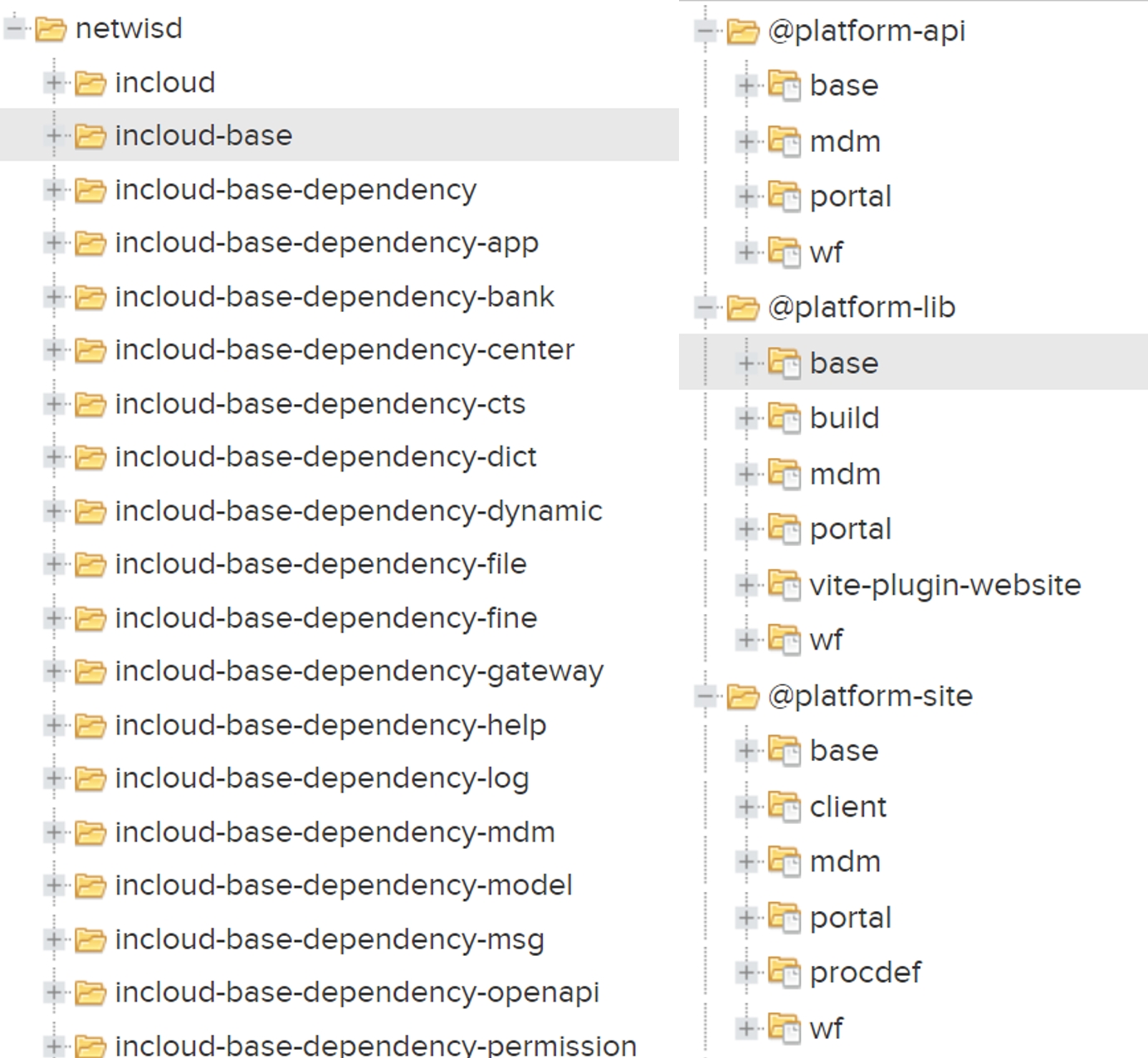Select the @platform-lib label
1148x1058 pixels.
pos(861,308)
